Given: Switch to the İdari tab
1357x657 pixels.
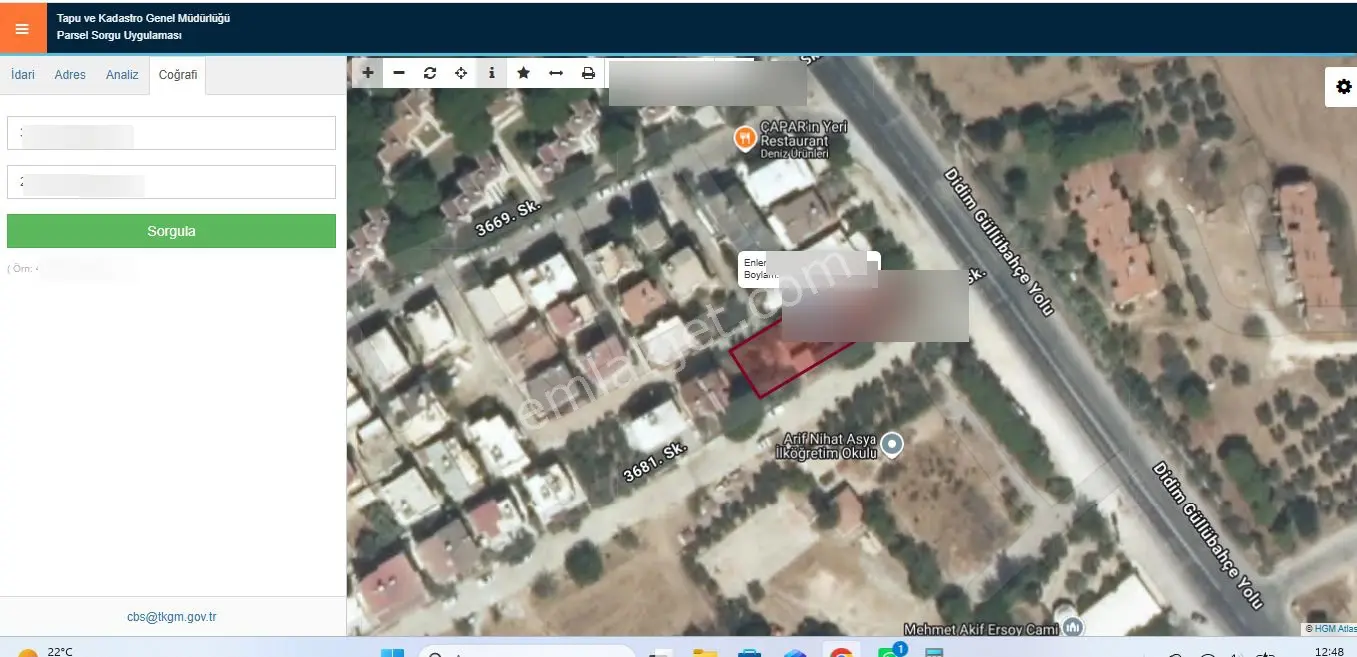Looking at the screenshot, I should click(23, 75).
